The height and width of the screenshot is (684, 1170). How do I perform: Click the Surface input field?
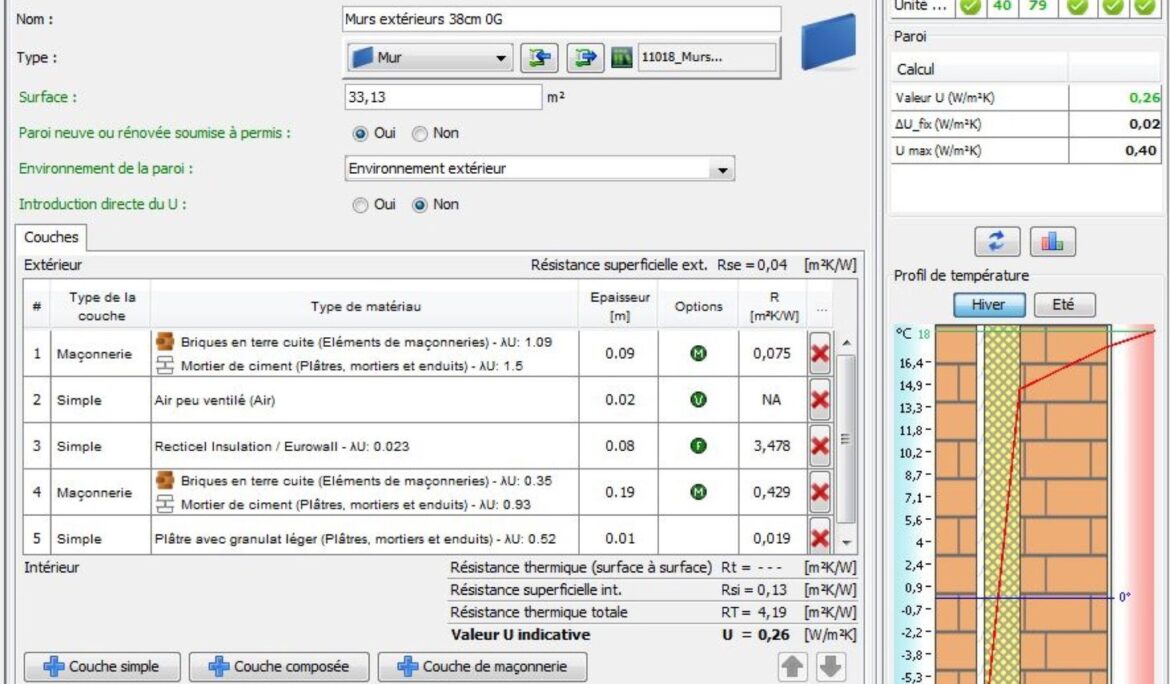[x=443, y=98]
